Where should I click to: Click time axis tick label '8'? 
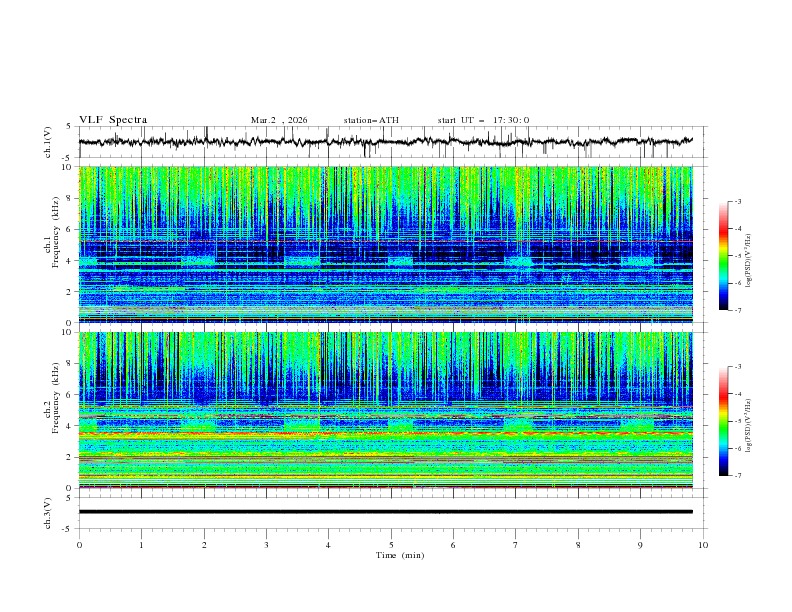tap(578, 545)
